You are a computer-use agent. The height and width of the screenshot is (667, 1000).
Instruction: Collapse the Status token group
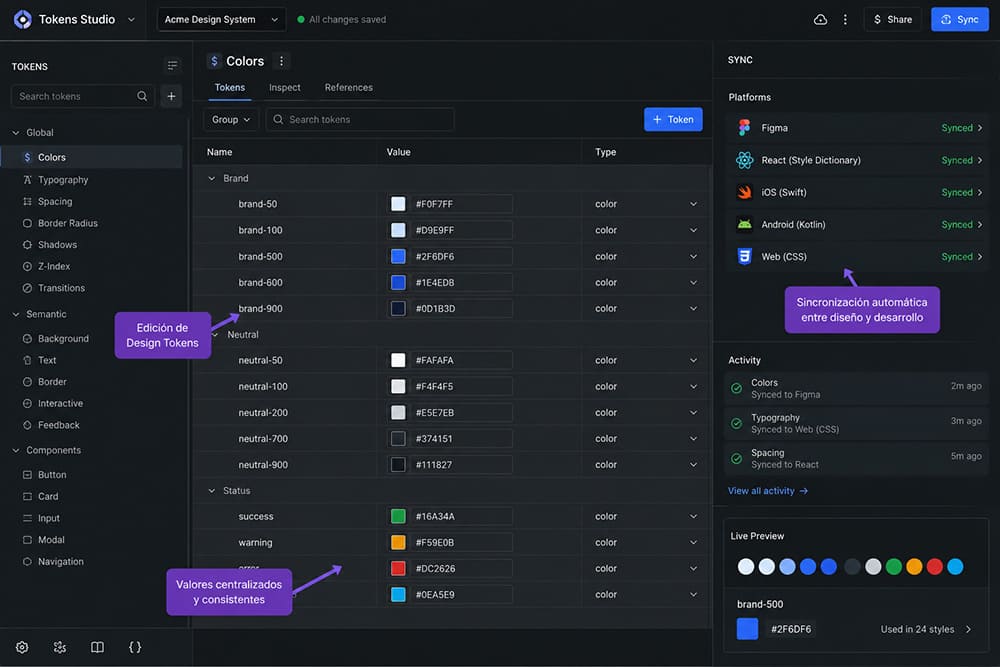click(x=212, y=491)
